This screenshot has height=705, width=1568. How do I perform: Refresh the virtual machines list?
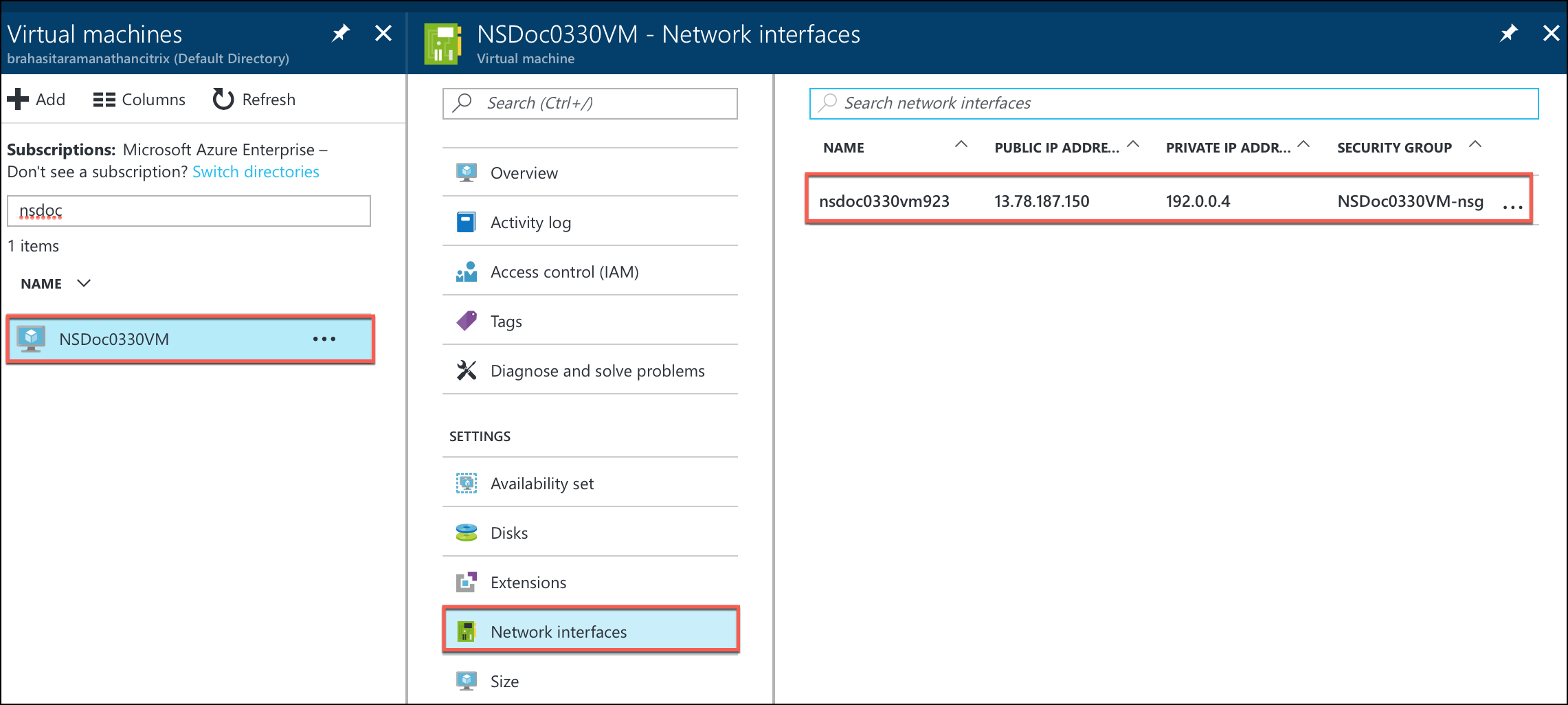pos(254,100)
